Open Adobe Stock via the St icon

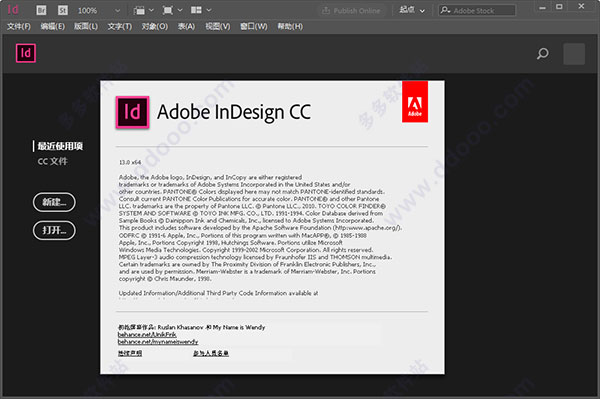pyautogui.click(x=63, y=10)
